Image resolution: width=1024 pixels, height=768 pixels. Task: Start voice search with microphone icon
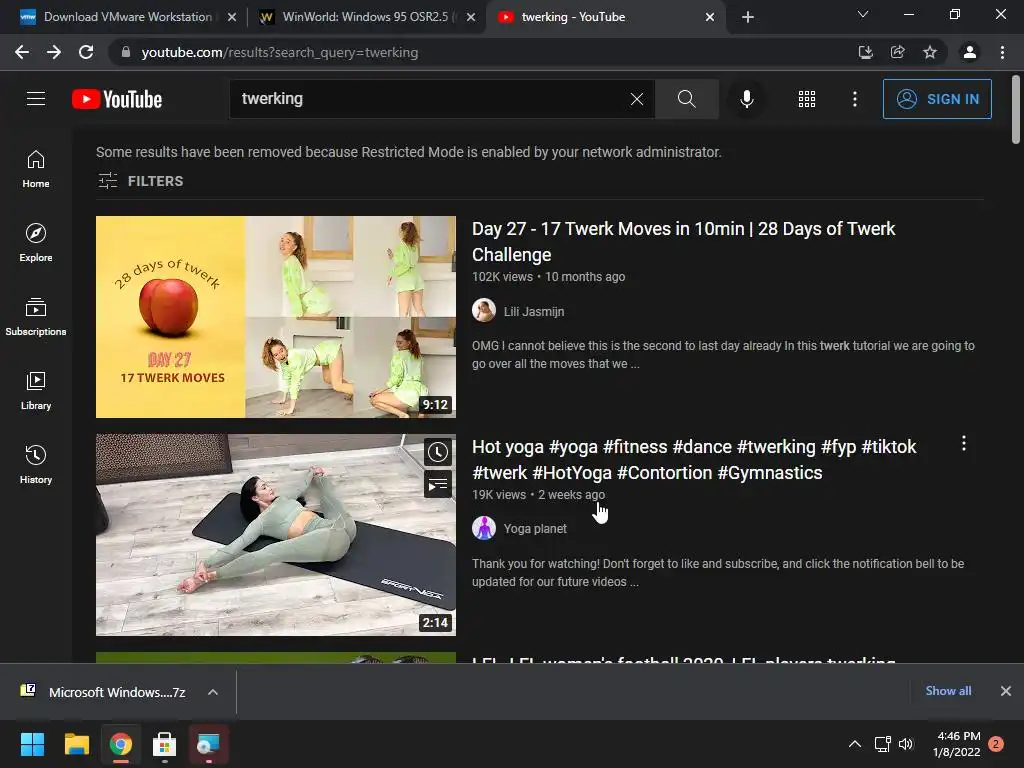tap(746, 99)
